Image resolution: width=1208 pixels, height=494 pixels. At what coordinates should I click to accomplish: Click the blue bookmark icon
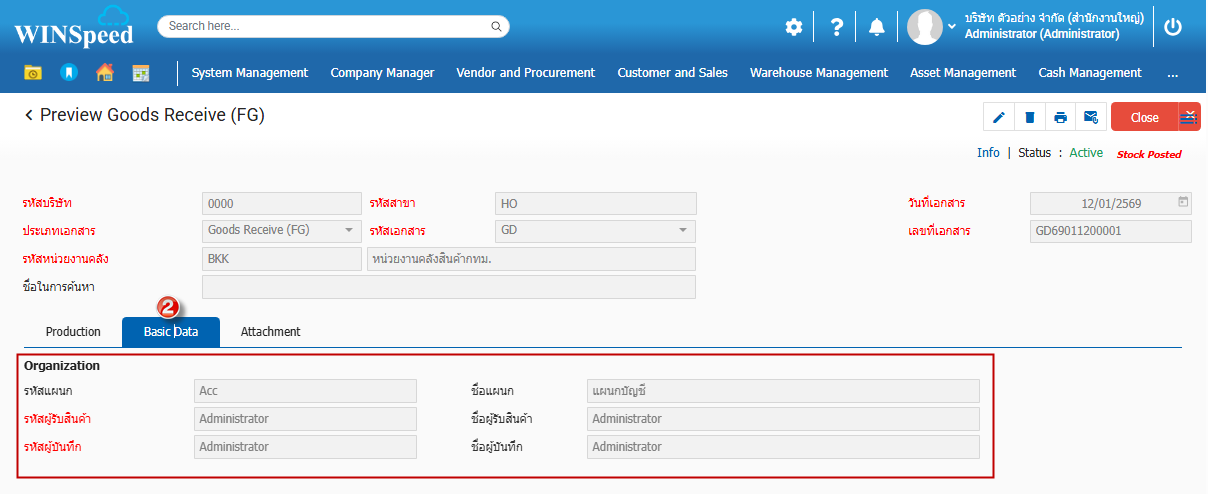(68, 73)
